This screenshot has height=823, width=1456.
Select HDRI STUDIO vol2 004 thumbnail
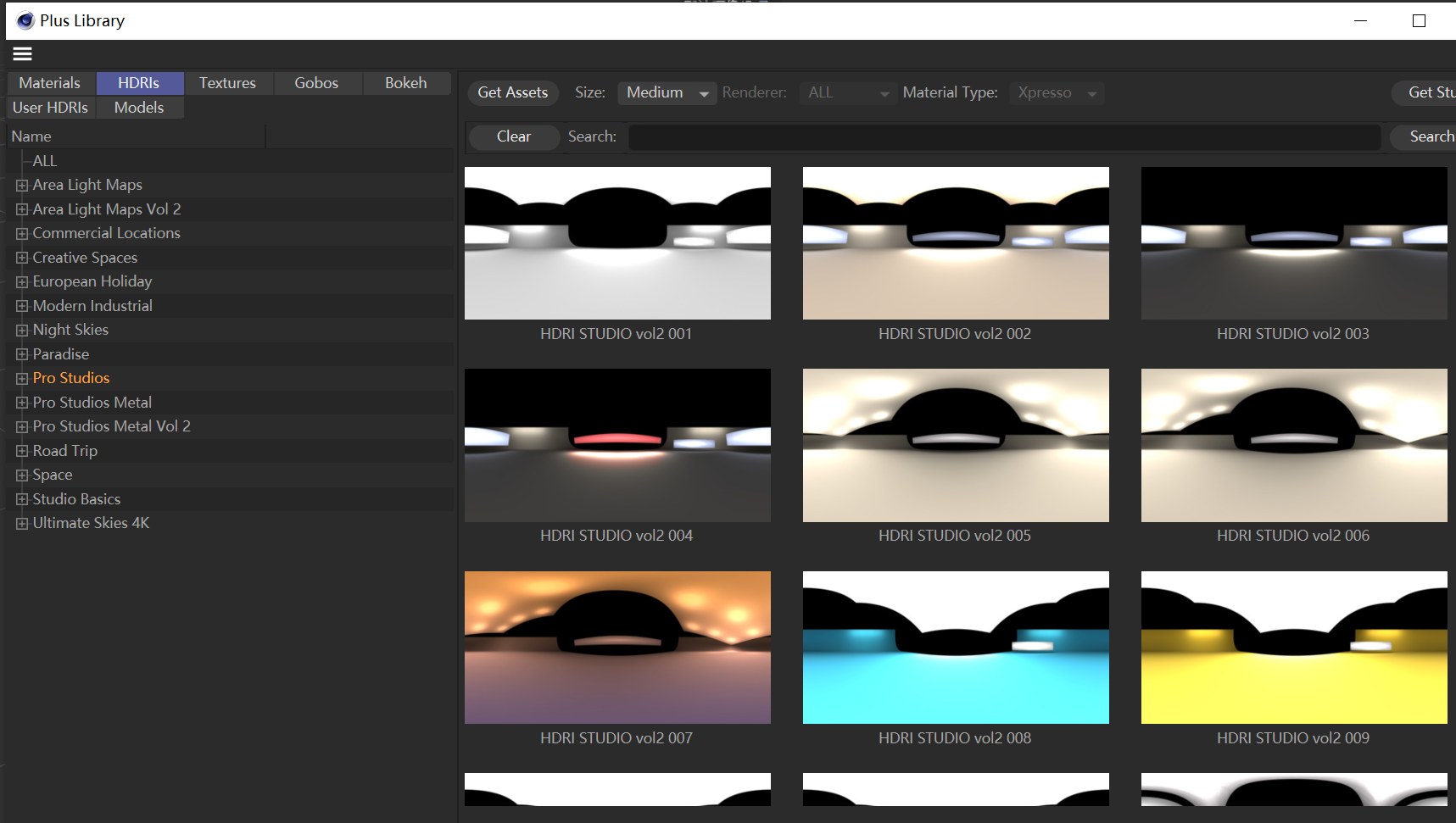tap(617, 445)
